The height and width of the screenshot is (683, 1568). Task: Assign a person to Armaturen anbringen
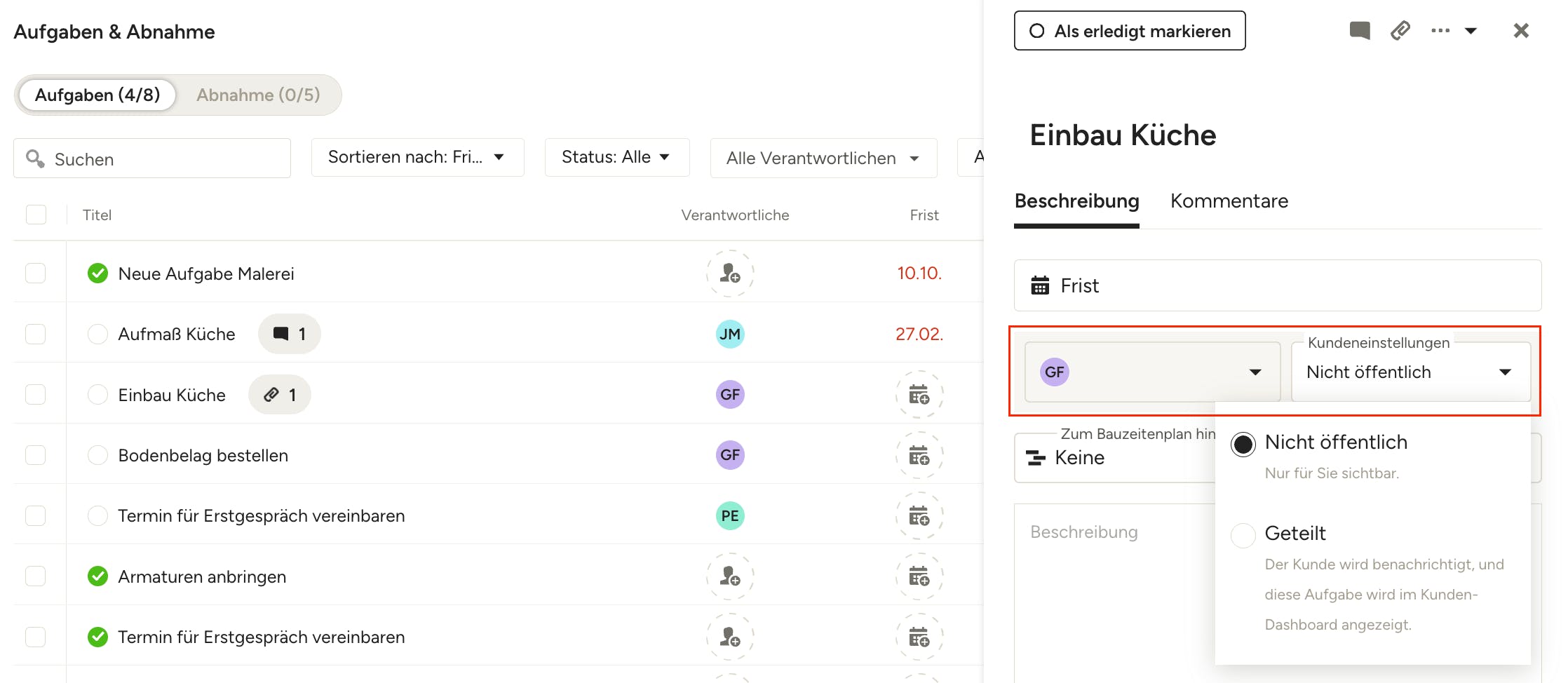[x=729, y=576]
